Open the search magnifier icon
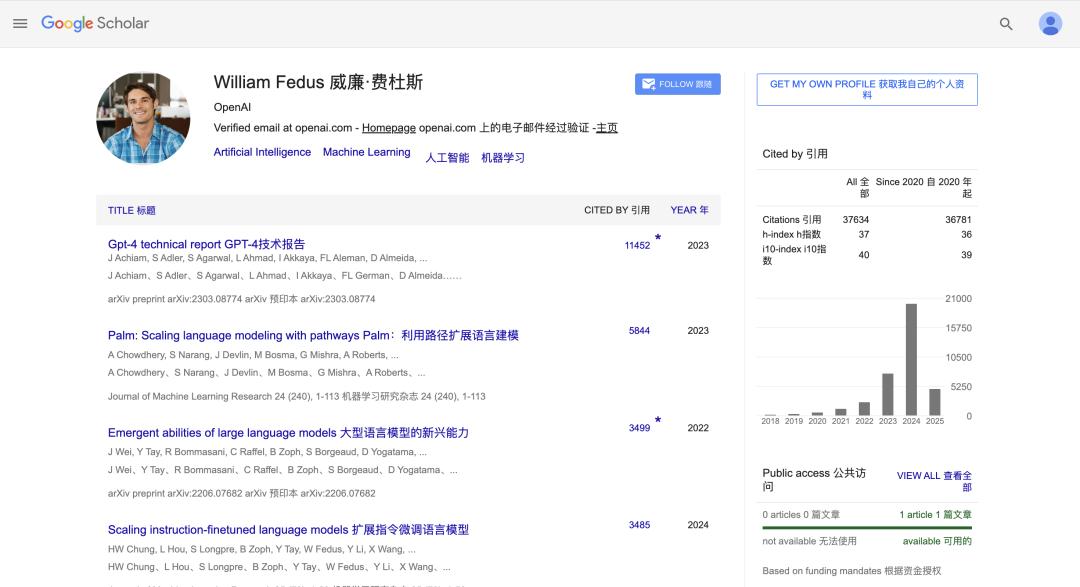 coord(1006,24)
